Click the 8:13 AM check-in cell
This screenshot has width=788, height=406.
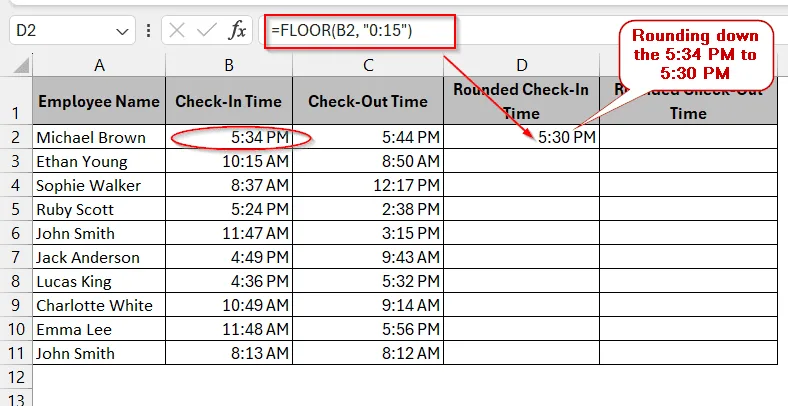(229, 353)
